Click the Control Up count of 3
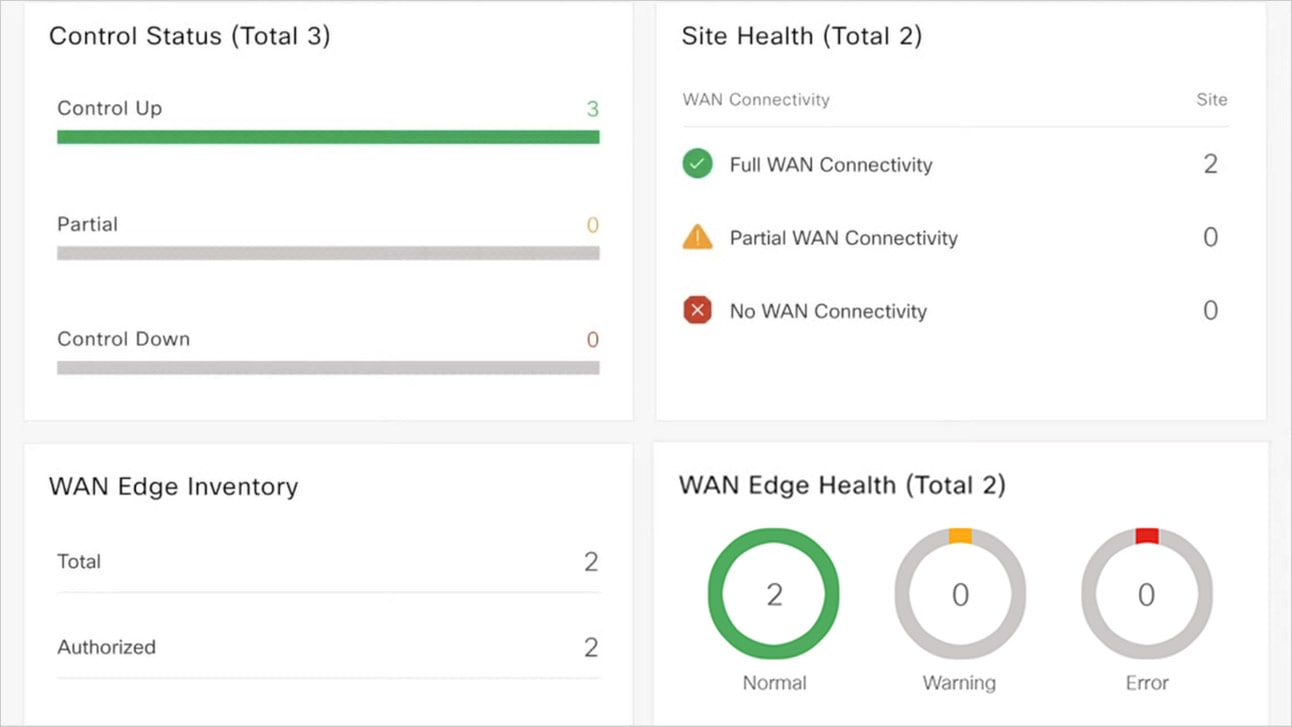The height and width of the screenshot is (727, 1292). 592,109
